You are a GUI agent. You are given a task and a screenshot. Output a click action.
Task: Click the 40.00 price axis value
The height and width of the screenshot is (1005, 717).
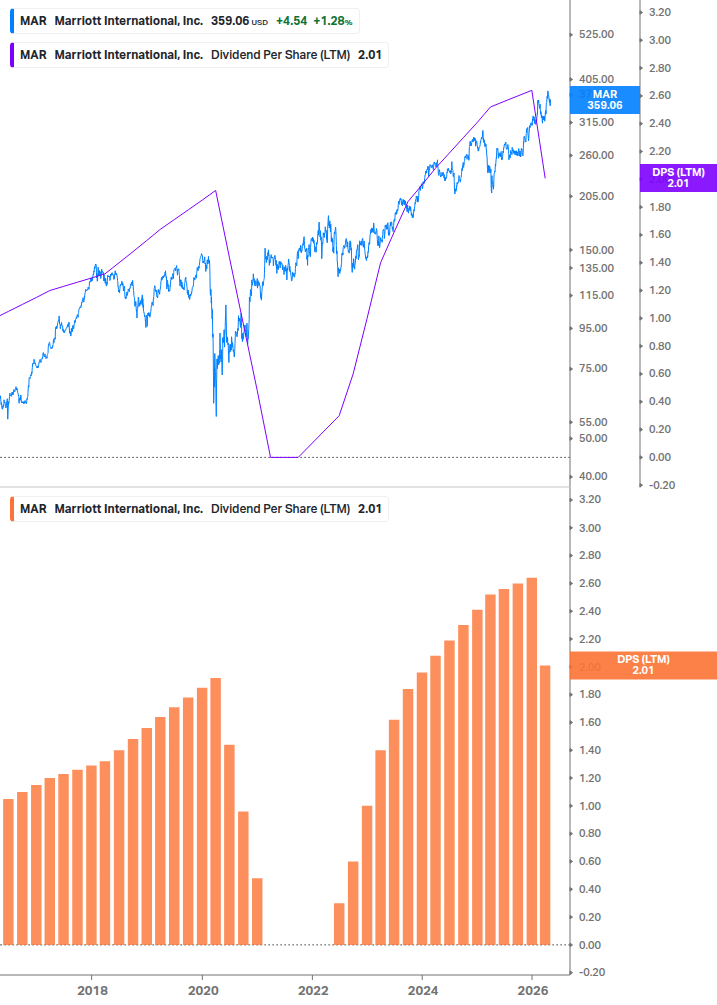[x=593, y=476]
